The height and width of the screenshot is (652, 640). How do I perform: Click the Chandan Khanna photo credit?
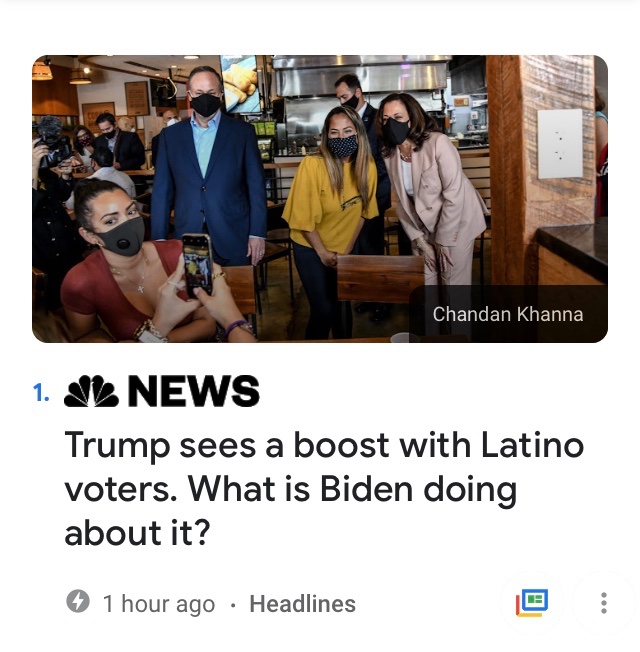pos(508,314)
